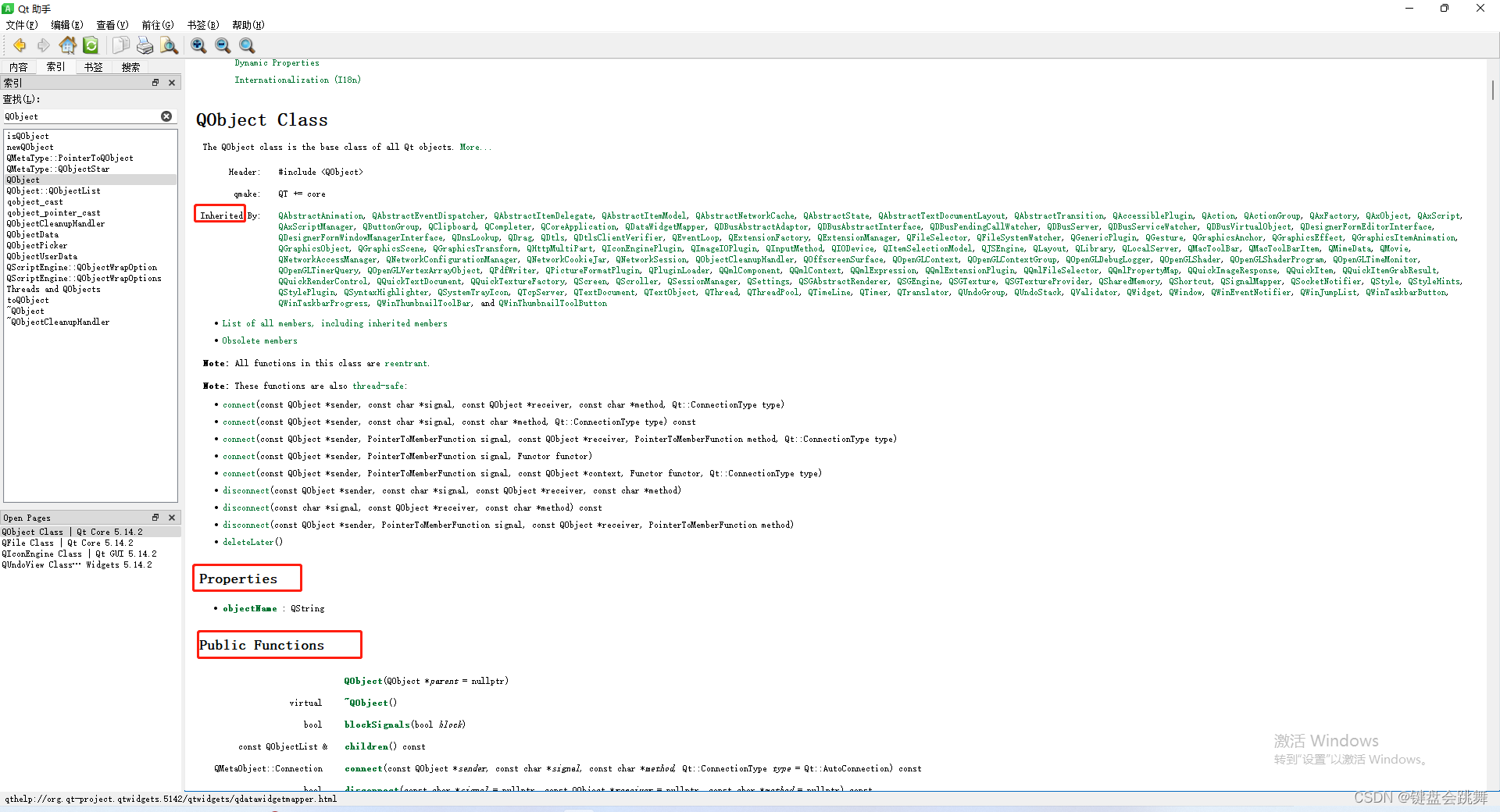The width and height of the screenshot is (1500, 812).
Task: Open QWinThumbnailToolButton class link
Action: [x=552, y=303]
